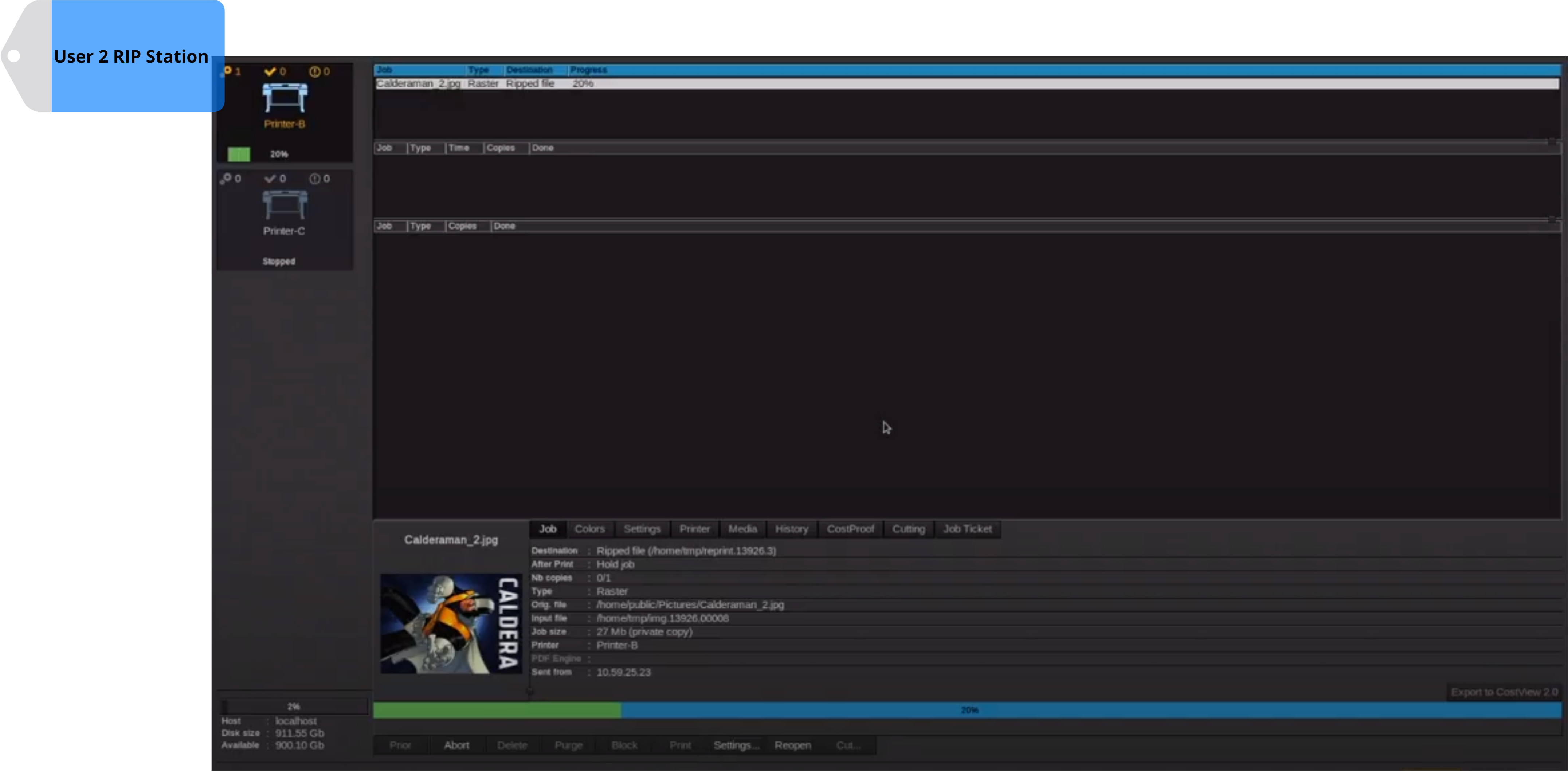Collapse the job details panel divider
The width and height of the screenshot is (1568, 771).
point(530,691)
